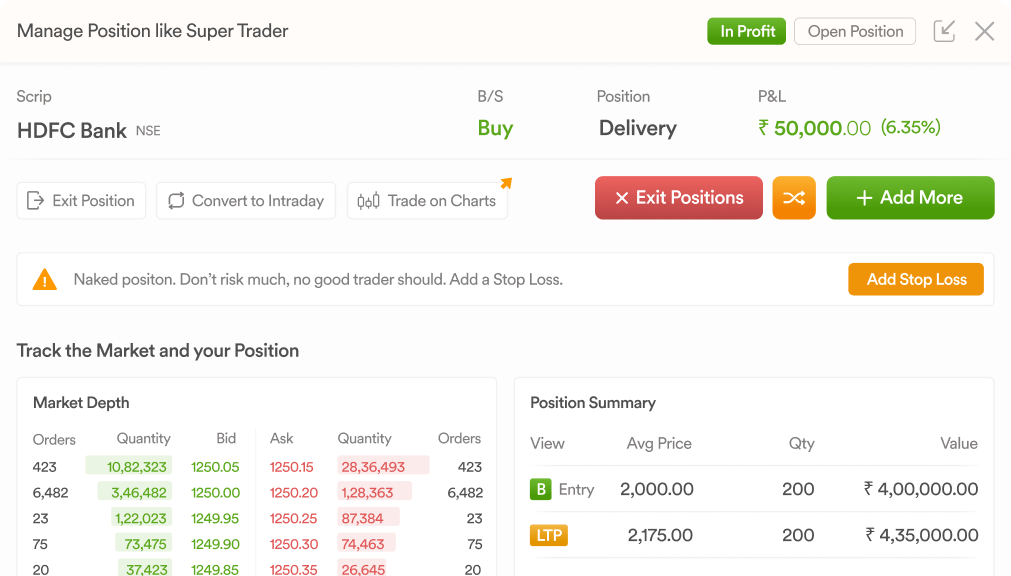Click the orange shuffle icon button
The width and height of the screenshot is (1011, 576).
794,198
